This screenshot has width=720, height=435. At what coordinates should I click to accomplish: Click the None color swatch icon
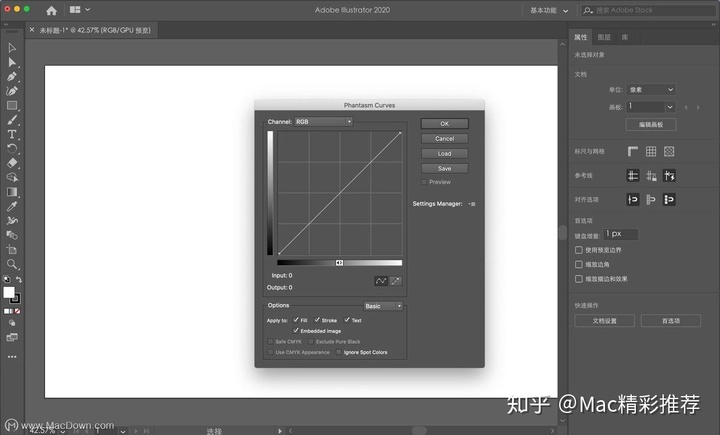(x=17, y=311)
